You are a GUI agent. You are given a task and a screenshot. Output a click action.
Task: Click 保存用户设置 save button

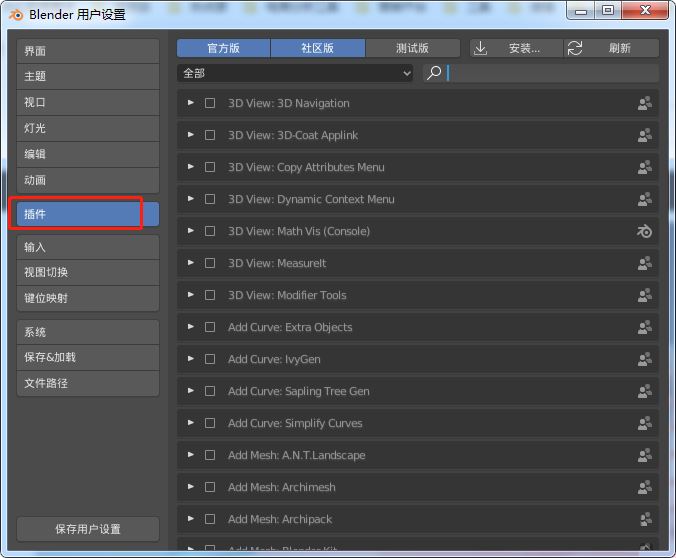[x=88, y=529]
